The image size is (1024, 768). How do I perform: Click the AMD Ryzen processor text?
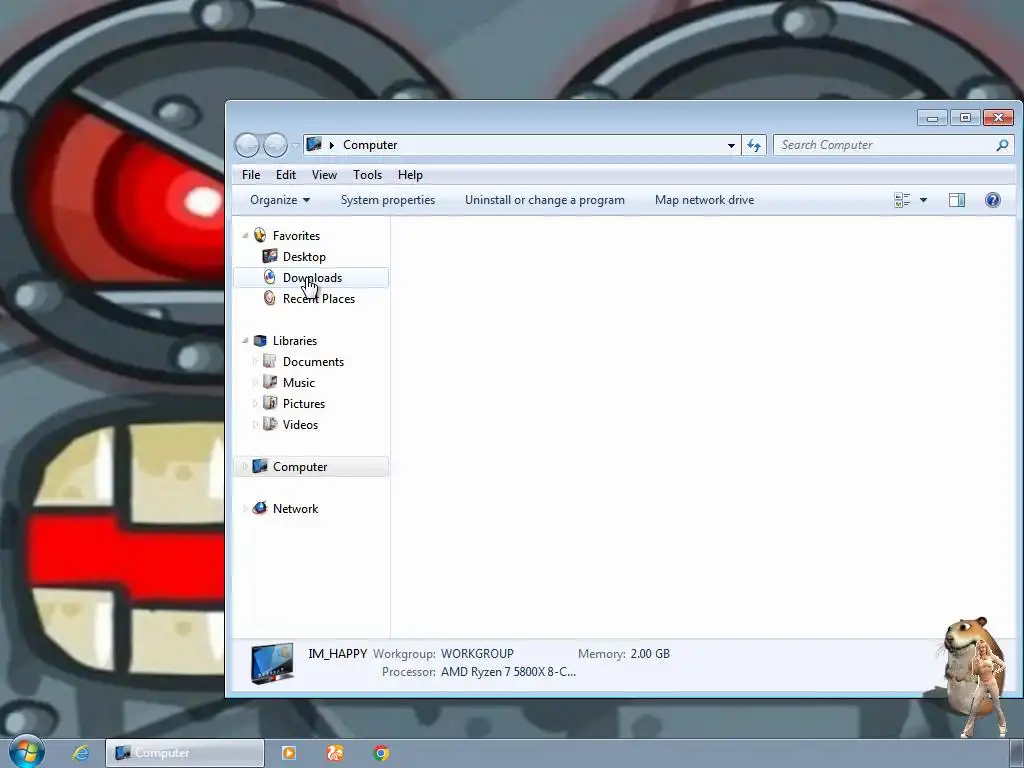click(508, 672)
